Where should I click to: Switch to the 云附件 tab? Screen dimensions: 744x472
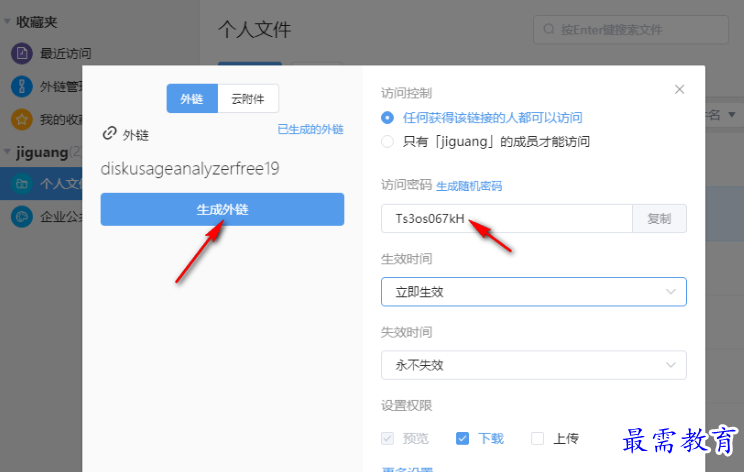[248, 99]
